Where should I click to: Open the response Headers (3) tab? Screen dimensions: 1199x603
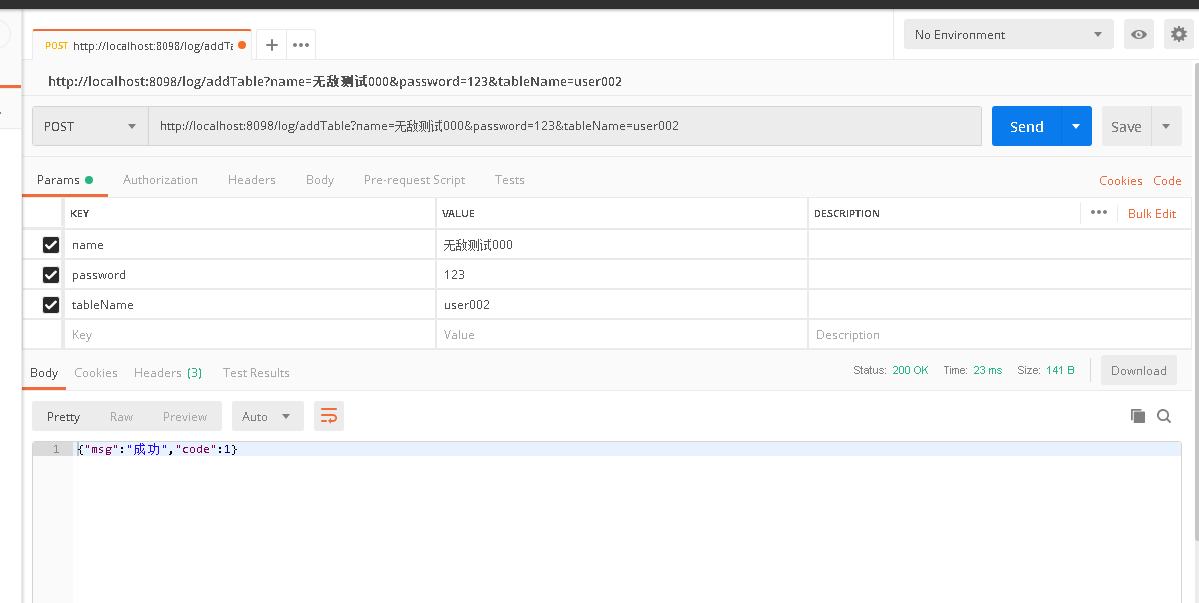[x=168, y=373]
